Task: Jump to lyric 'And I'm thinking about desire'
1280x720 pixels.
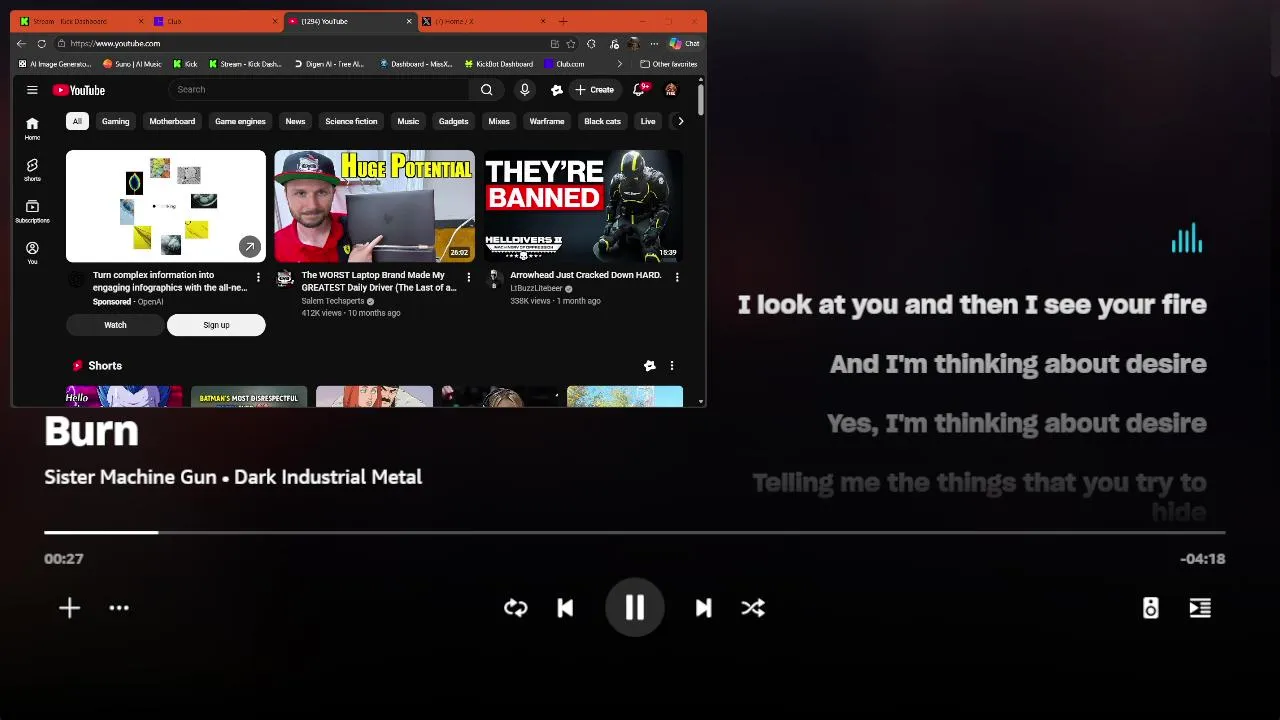Action: click(1018, 364)
